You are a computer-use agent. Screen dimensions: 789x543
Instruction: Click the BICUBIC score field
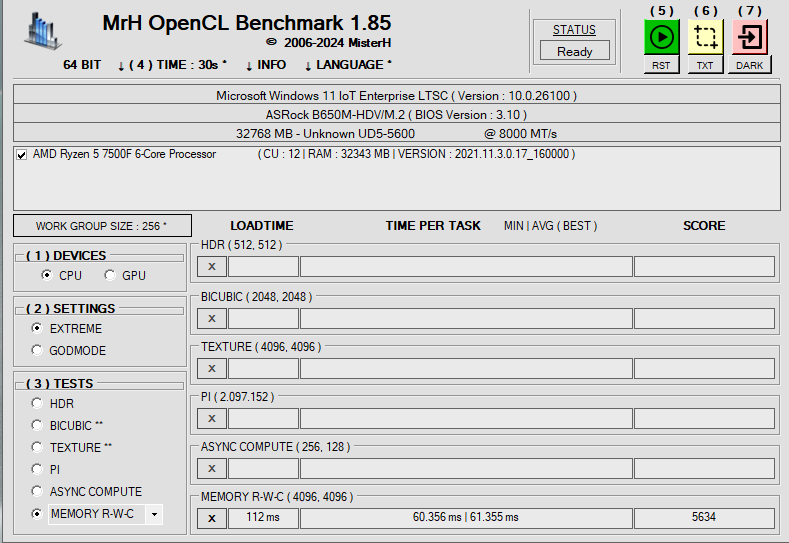(704, 319)
